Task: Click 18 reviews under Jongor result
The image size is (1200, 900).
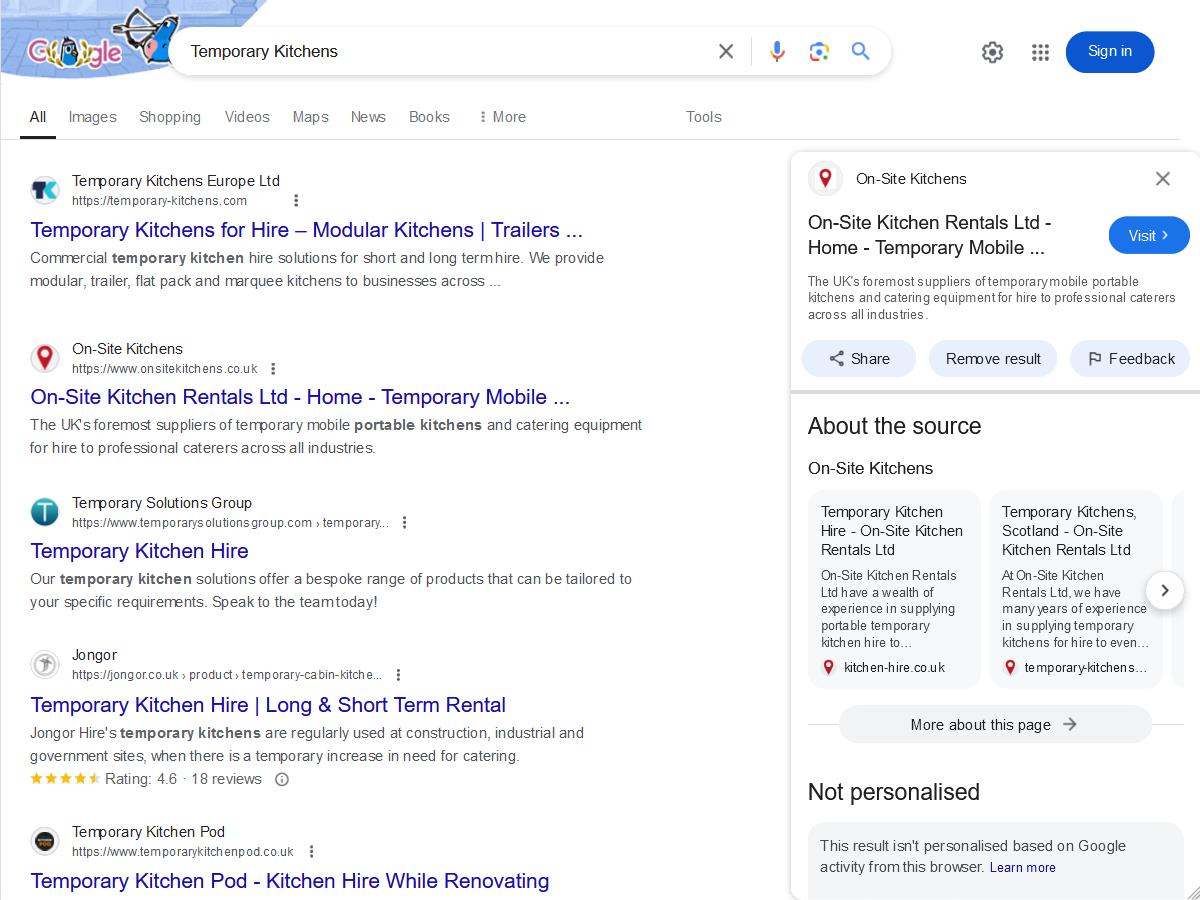Action: pos(226,779)
